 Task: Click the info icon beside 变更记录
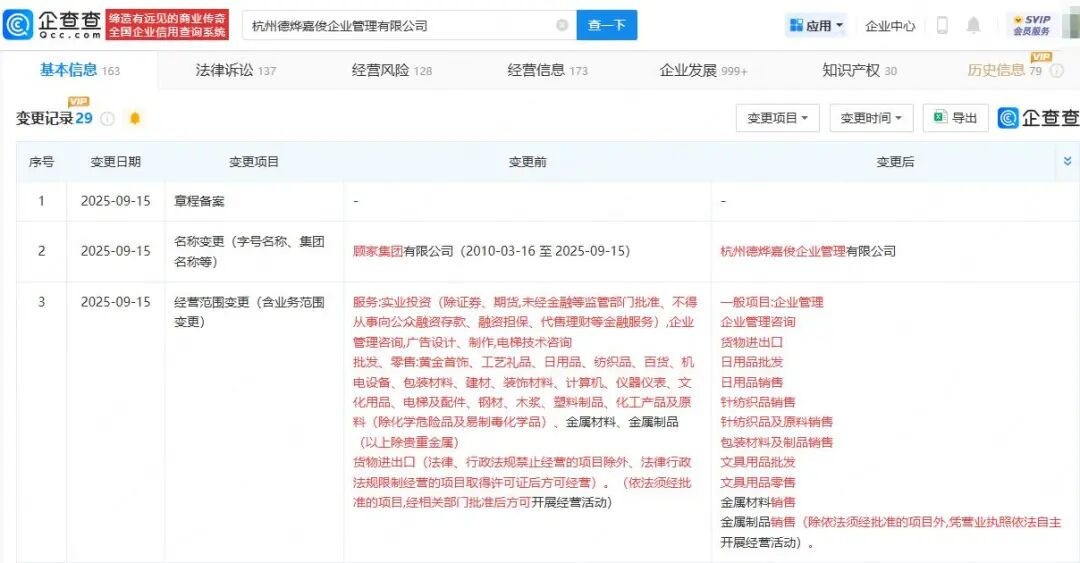click(x=107, y=119)
